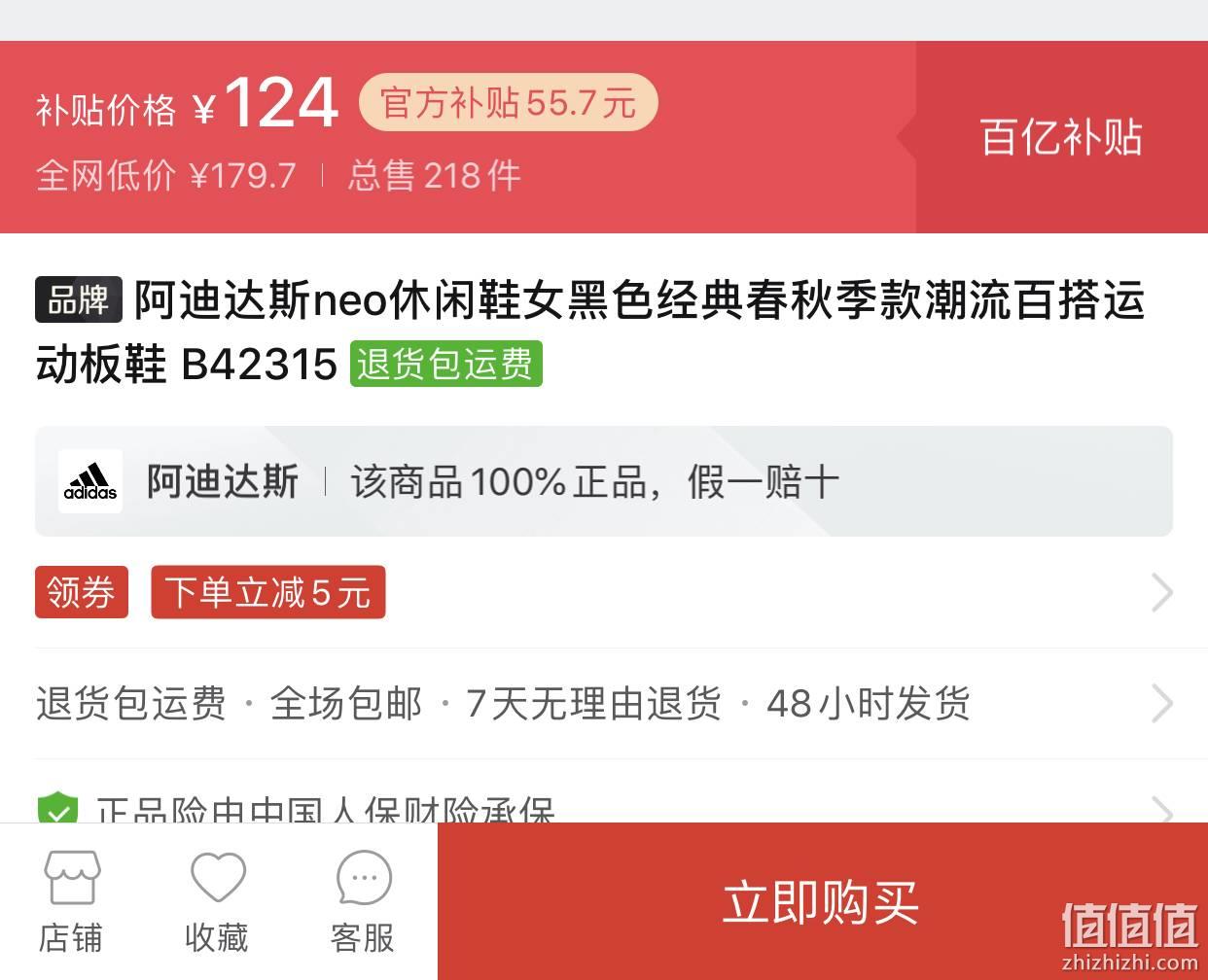Tap the green shield 正品险 icon
The height and width of the screenshot is (980, 1208).
point(57,810)
